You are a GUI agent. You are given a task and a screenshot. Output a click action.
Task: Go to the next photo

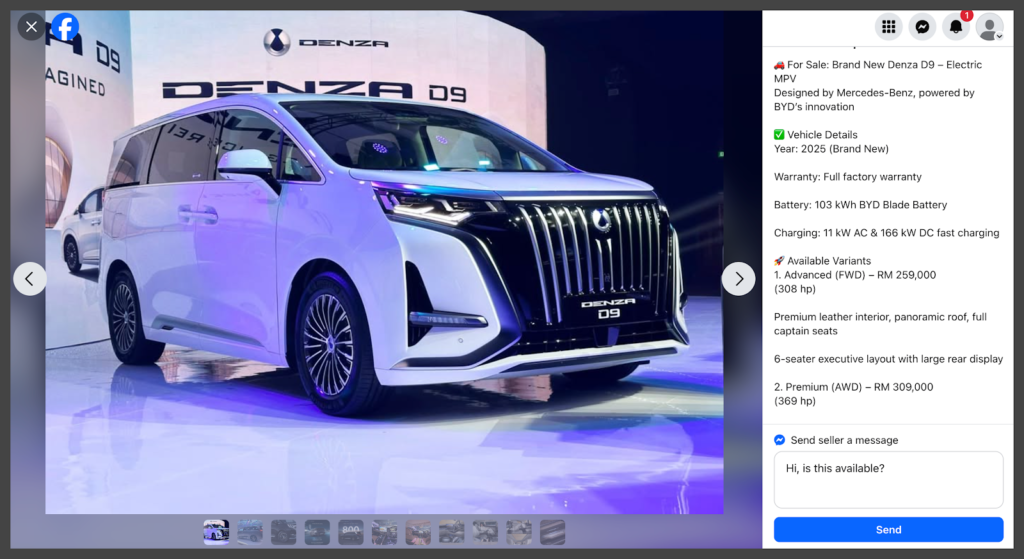738,279
